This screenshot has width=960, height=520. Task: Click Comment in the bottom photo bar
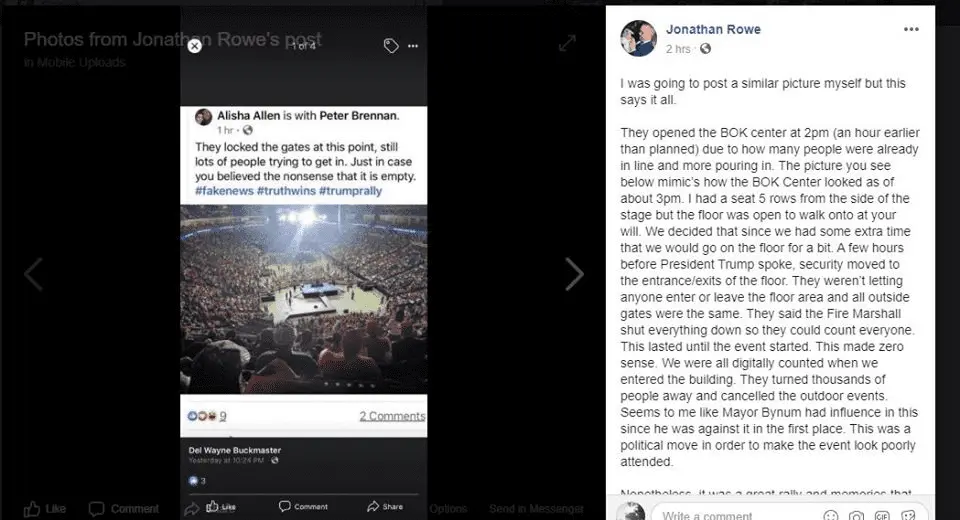pyautogui.click(x=122, y=508)
